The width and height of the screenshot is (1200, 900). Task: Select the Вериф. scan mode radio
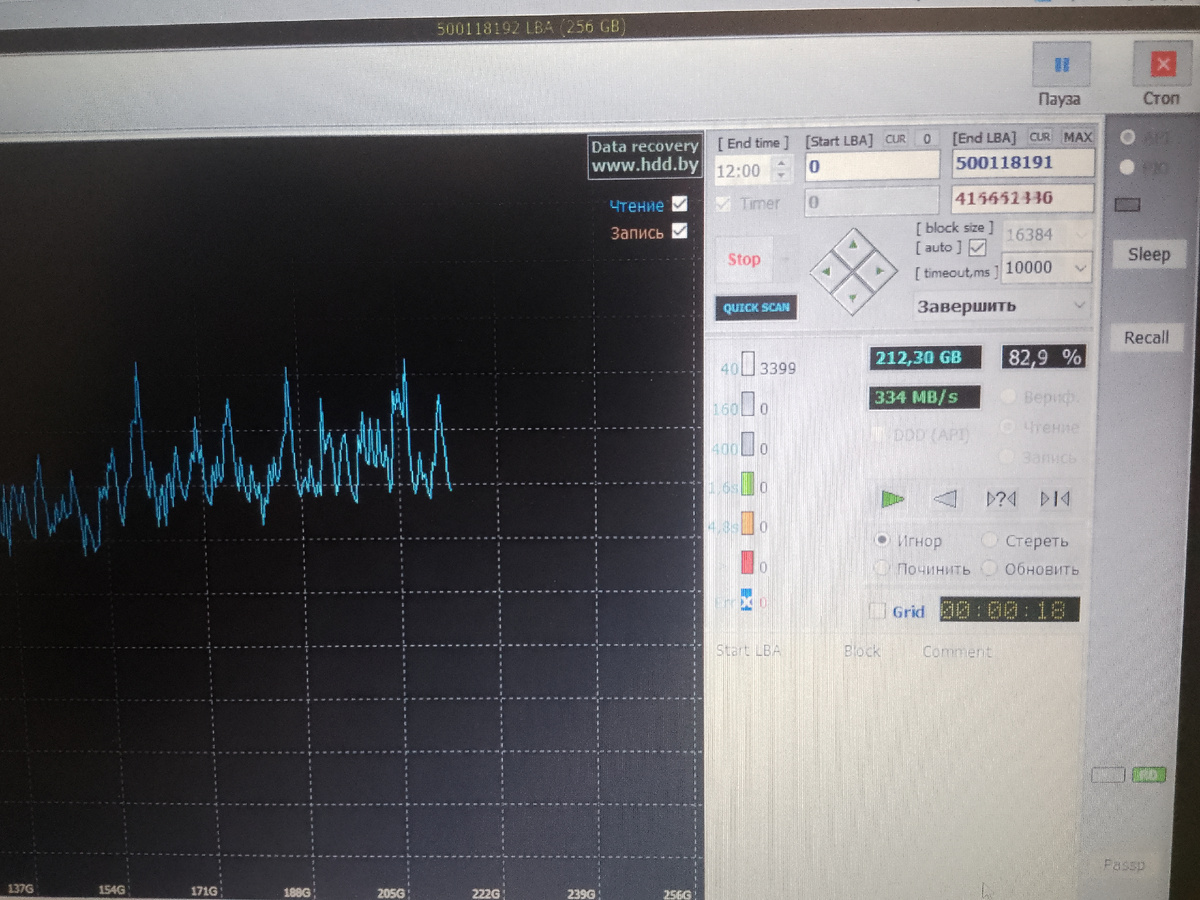click(1007, 396)
